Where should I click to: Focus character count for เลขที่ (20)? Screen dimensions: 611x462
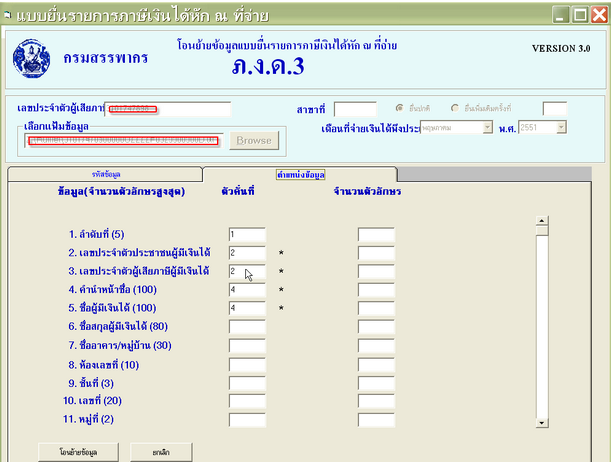coord(376,401)
